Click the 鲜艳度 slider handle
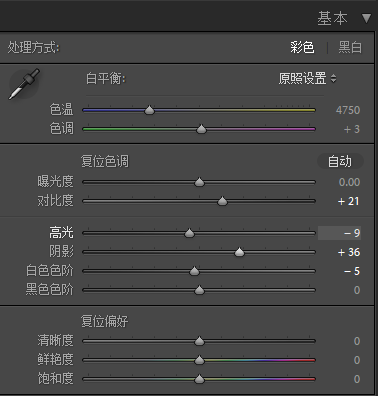Screen dimensions: 378x396 coord(199,360)
